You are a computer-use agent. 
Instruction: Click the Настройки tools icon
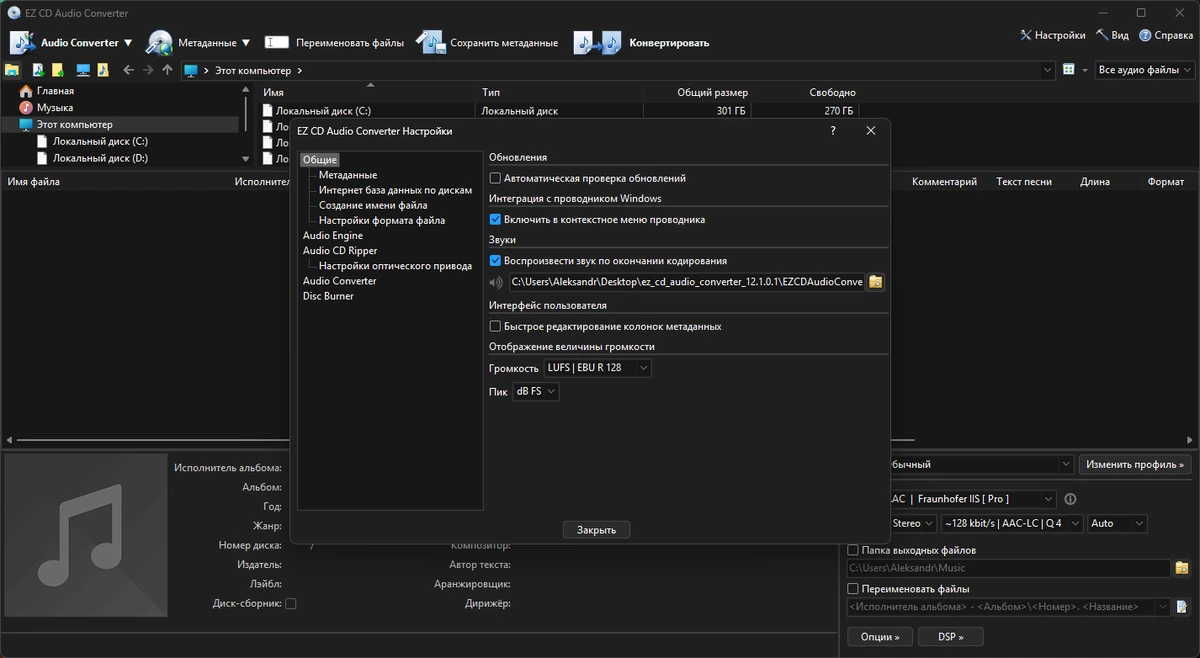1026,35
